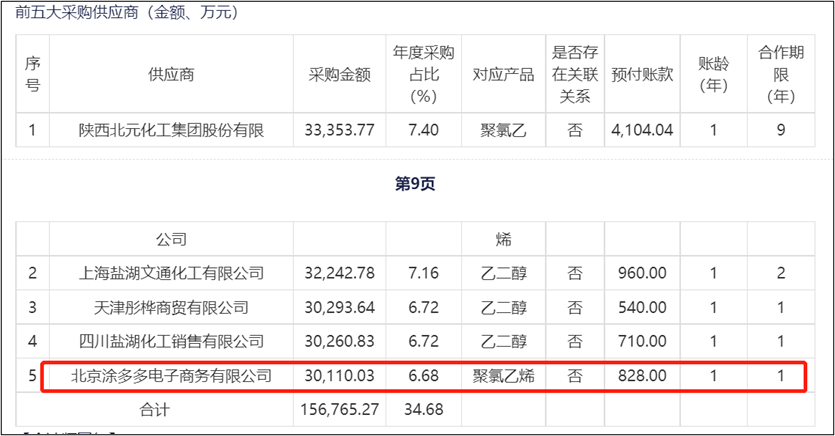Click 6.72 in 四川盐湖化工 row

(x=423, y=341)
